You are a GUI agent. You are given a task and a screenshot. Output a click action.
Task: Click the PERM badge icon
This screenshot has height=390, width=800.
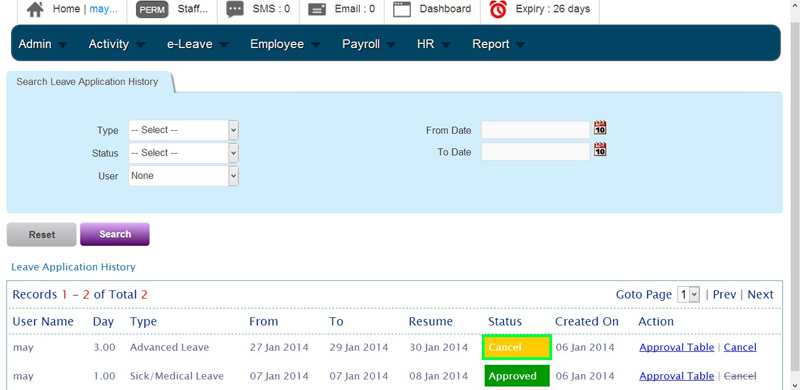click(152, 9)
